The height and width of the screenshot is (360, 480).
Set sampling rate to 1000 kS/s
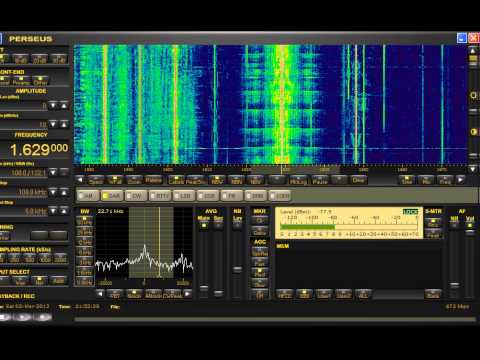pos(45,258)
